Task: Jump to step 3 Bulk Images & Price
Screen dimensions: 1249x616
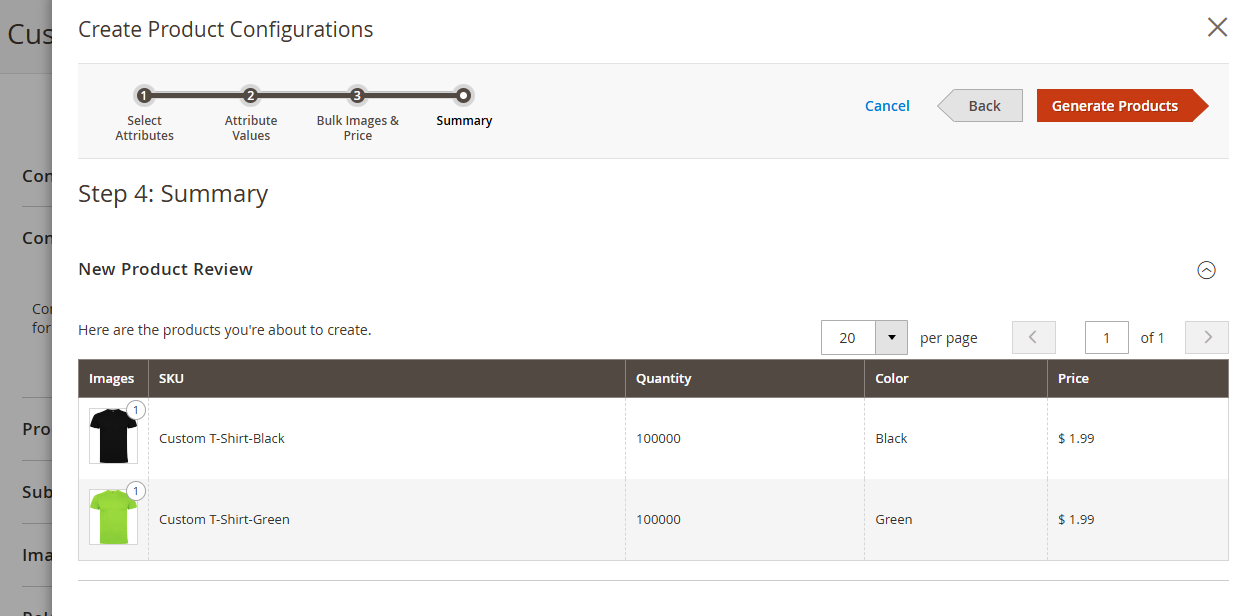Action: click(357, 96)
